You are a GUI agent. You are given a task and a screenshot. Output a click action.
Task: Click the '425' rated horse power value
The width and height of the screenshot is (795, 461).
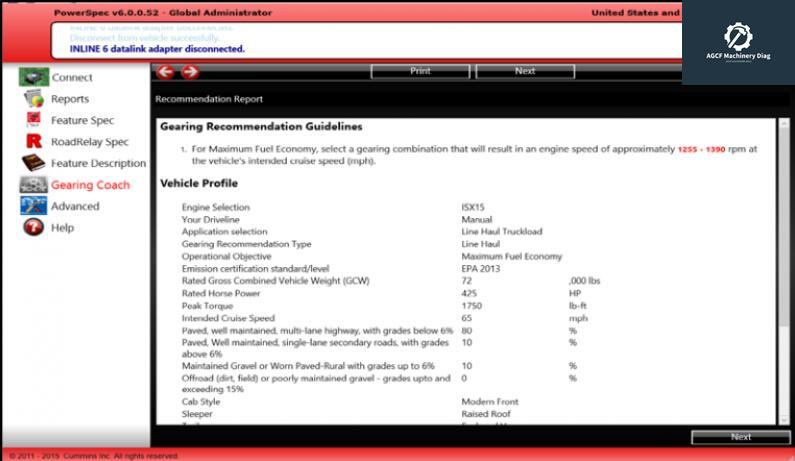tap(469, 293)
